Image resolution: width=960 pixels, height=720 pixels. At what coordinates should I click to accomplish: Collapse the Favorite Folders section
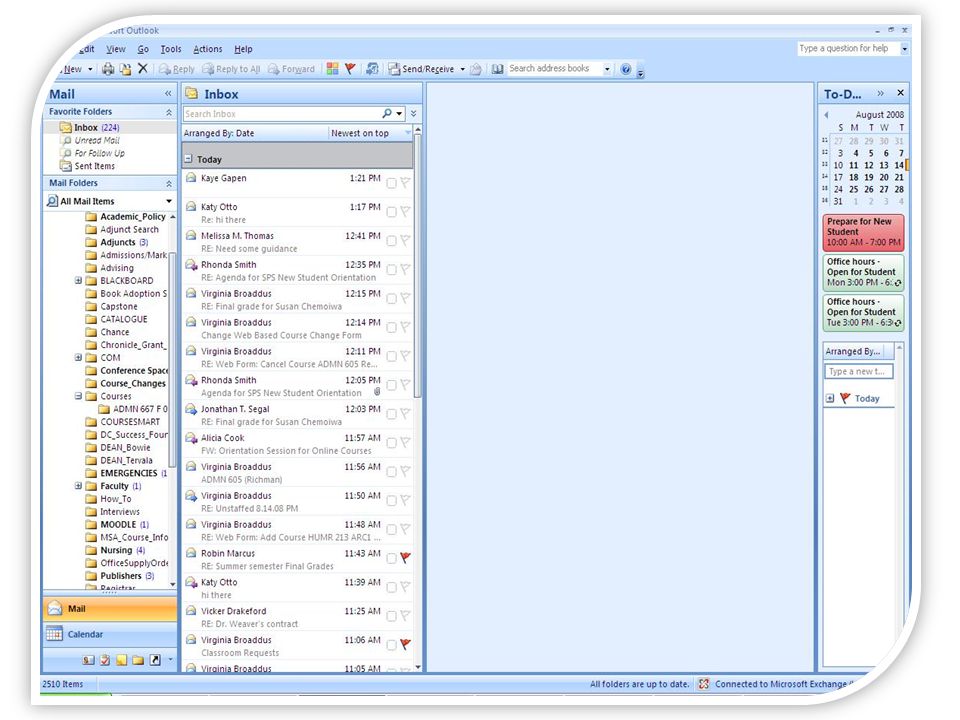click(x=168, y=112)
